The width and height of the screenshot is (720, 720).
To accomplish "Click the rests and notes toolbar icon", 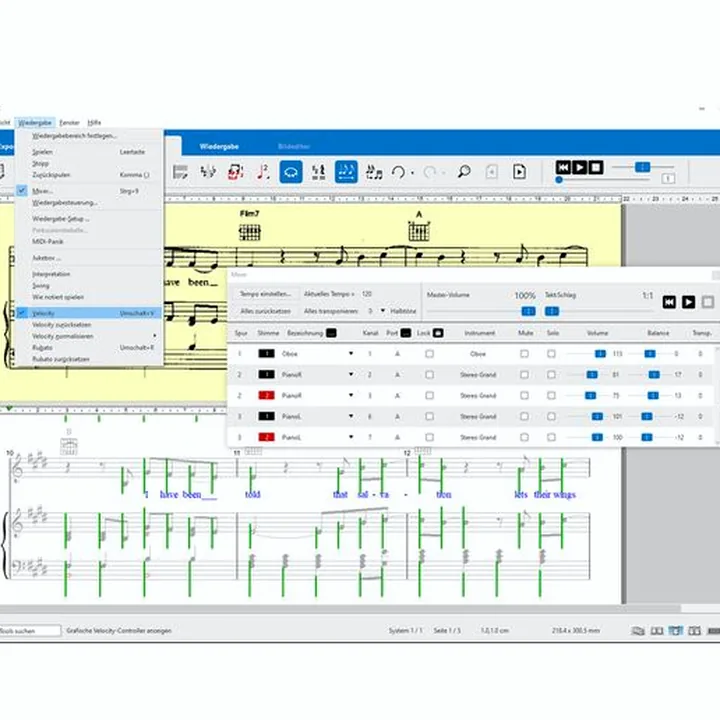I will point(318,172).
